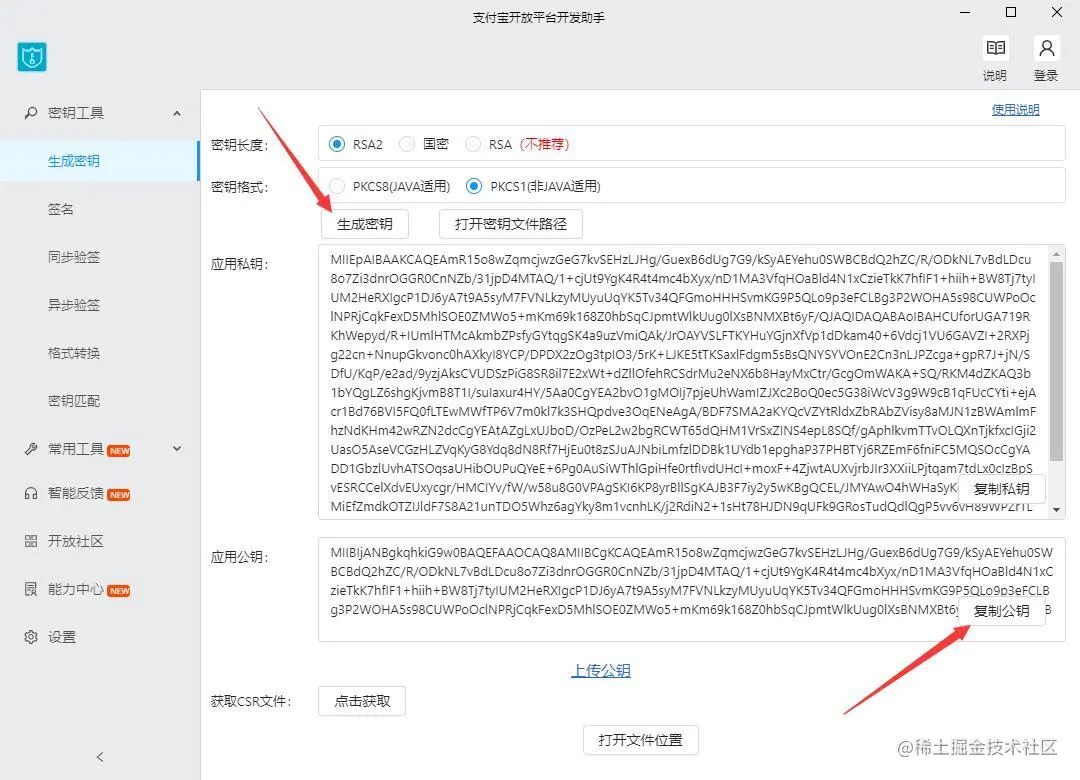
Task: Click the 打开密钥文件路径 button
Action: pyautogui.click(x=511, y=224)
